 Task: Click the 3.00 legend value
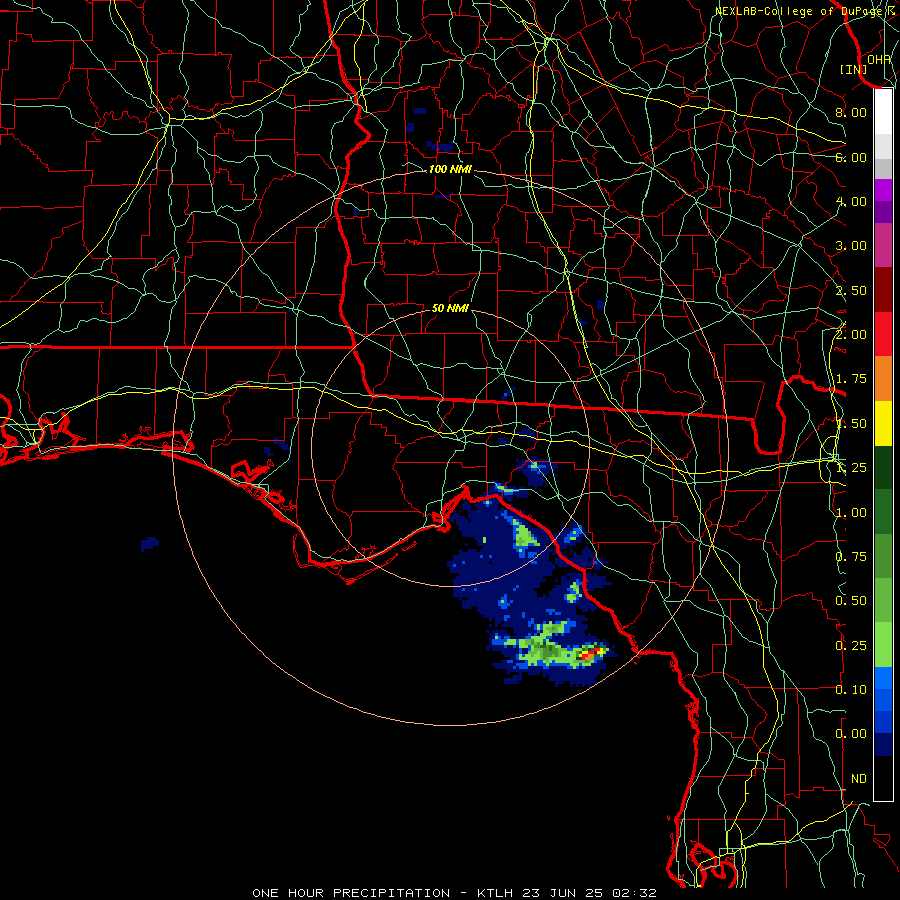pos(851,246)
